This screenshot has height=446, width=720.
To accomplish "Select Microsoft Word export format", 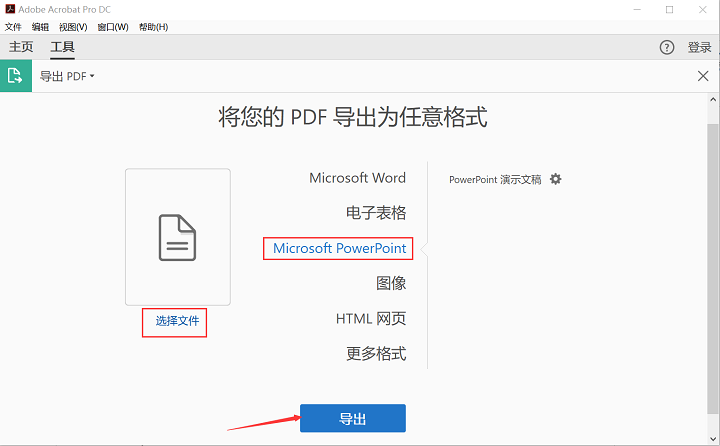I will 357,178.
